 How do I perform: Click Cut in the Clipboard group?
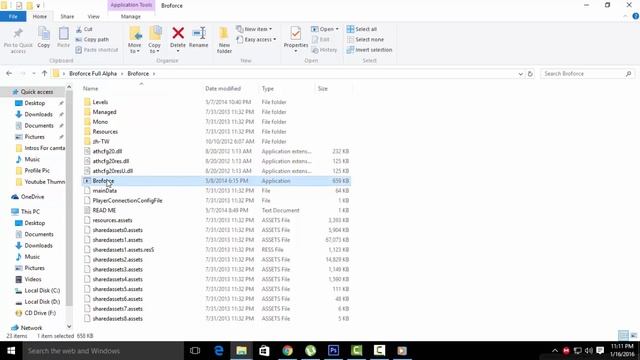click(84, 29)
